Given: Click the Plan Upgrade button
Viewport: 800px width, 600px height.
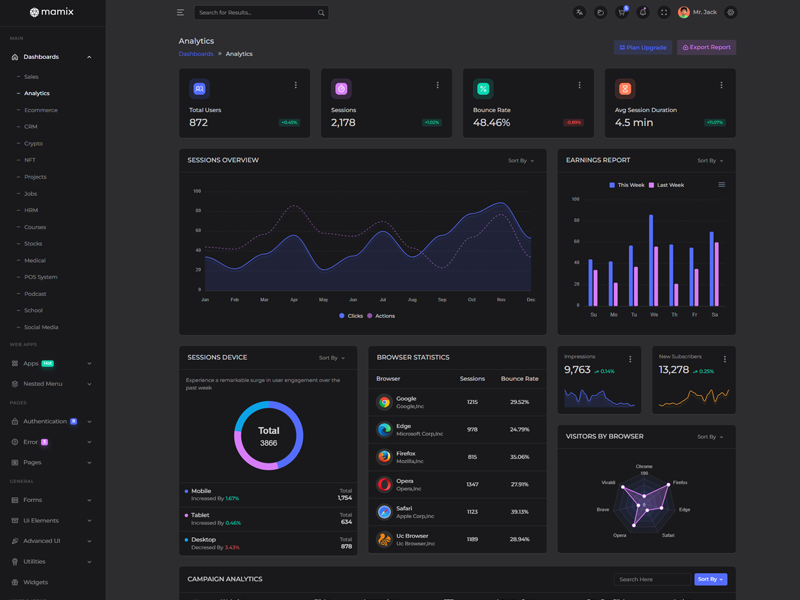Looking at the screenshot, I should (x=643, y=47).
